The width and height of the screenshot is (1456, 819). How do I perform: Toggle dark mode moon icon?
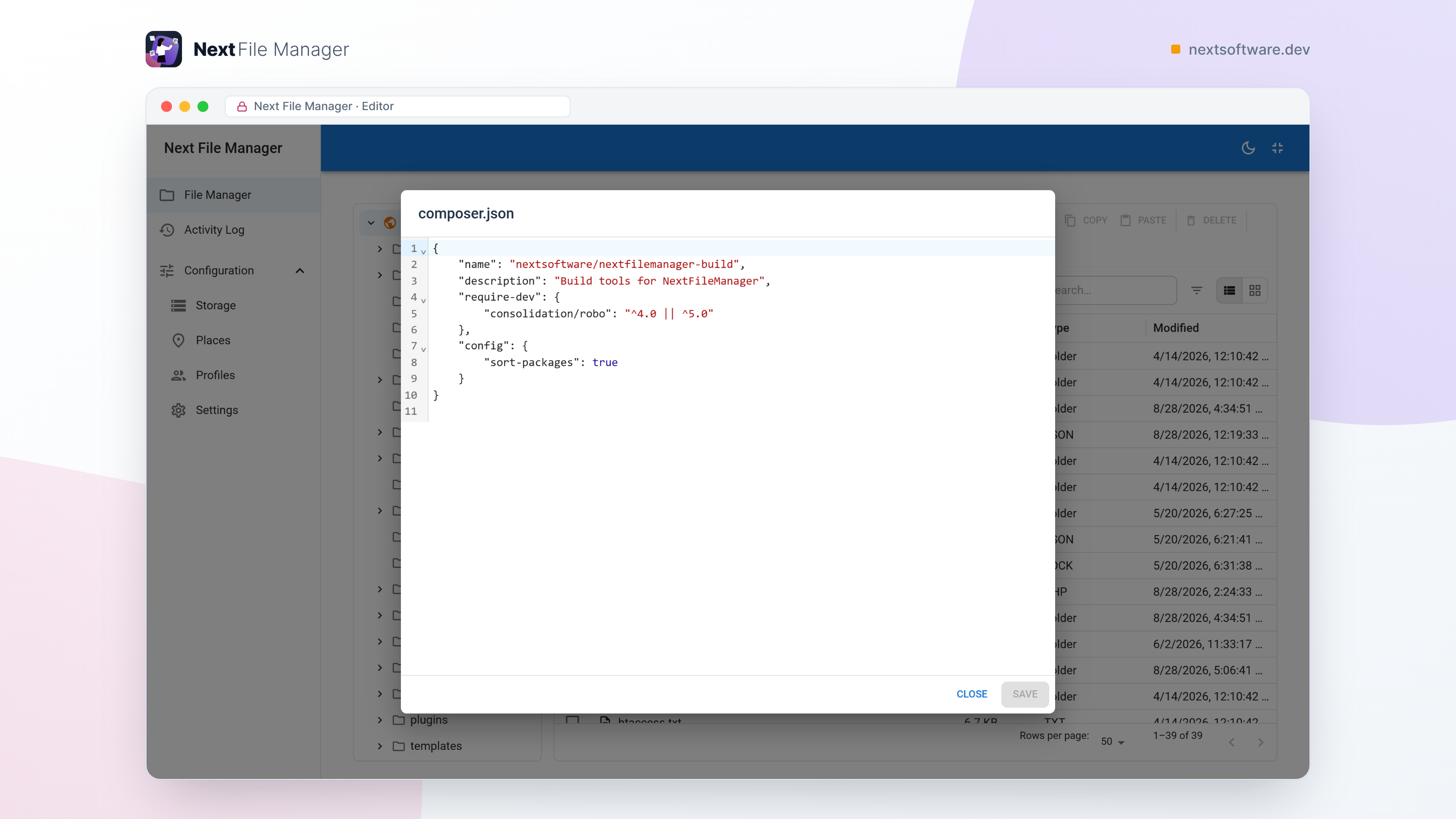click(x=1248, y=148)
